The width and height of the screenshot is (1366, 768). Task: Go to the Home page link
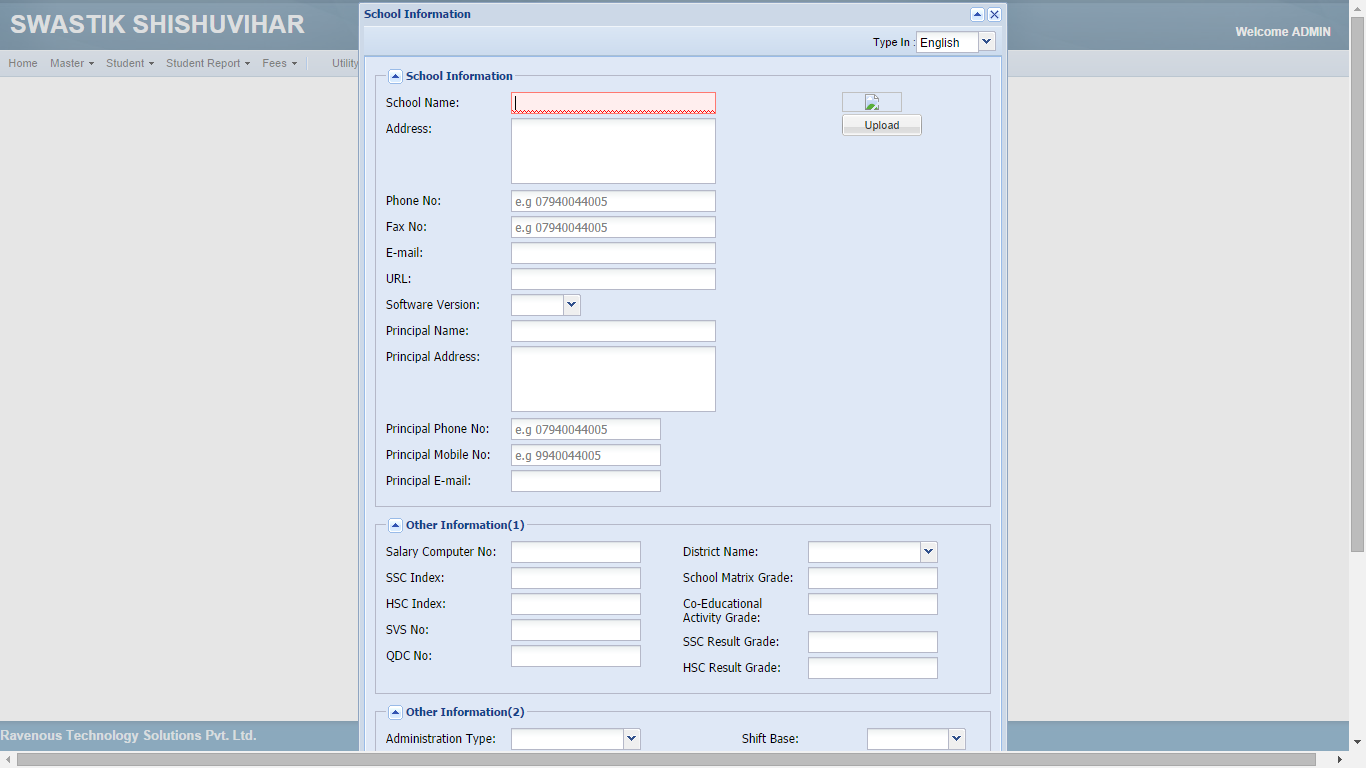[x=23, y=63]
